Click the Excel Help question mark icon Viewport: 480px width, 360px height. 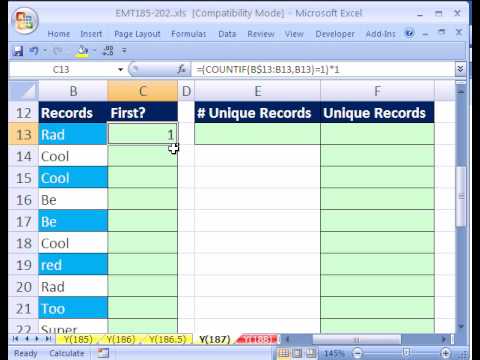point(409,33)
